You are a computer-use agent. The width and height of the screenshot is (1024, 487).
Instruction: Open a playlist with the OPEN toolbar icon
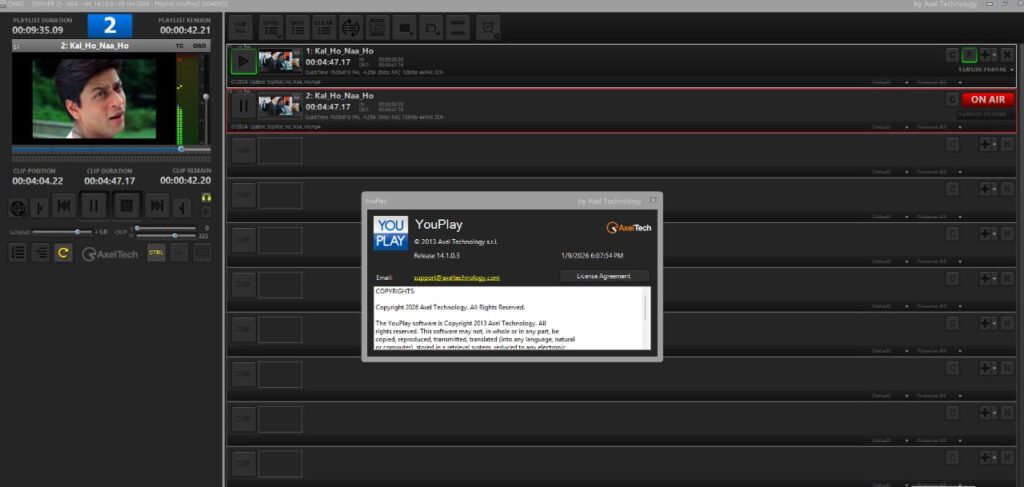click(x=271, y=28)
